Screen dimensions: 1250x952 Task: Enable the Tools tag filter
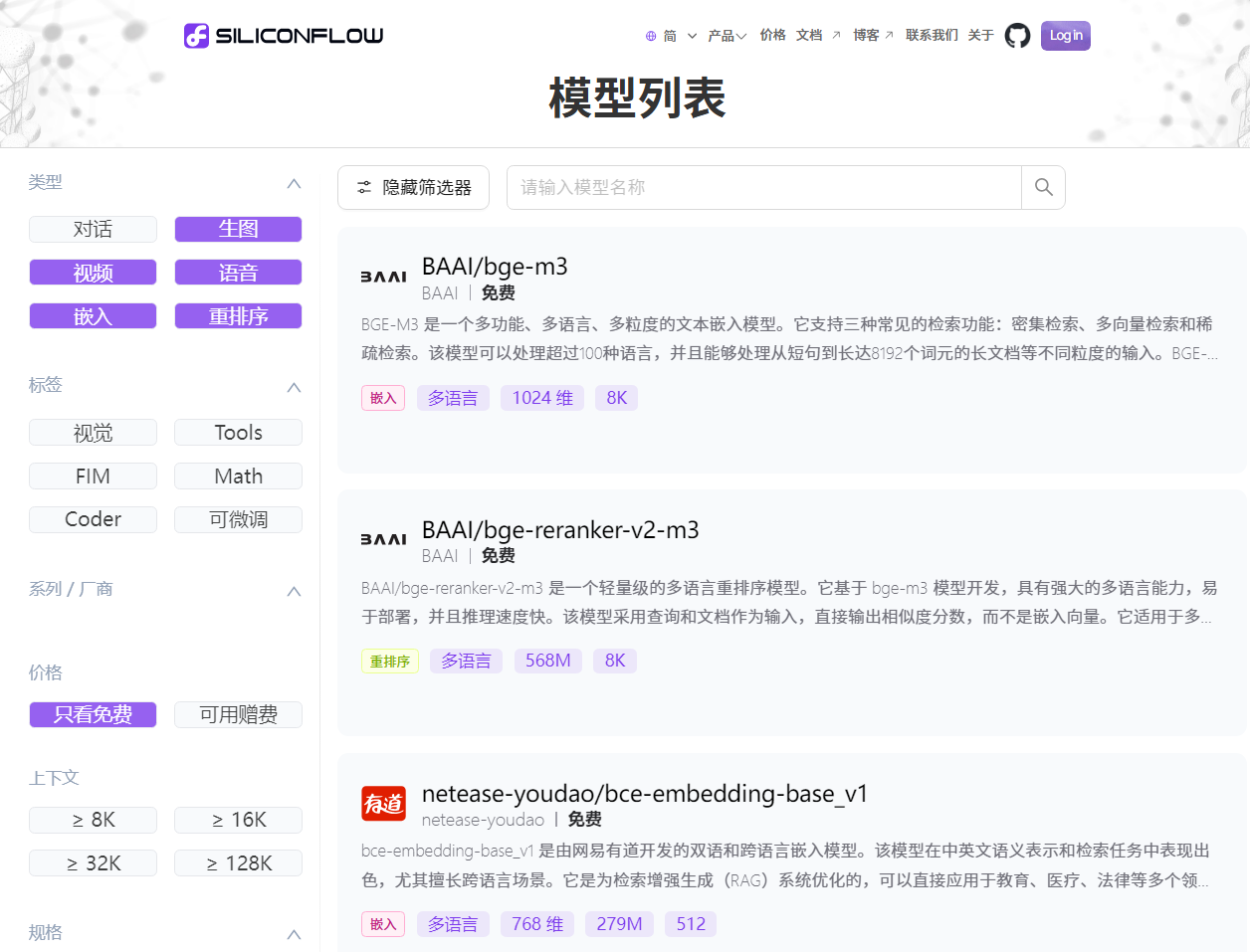(238, 433)
